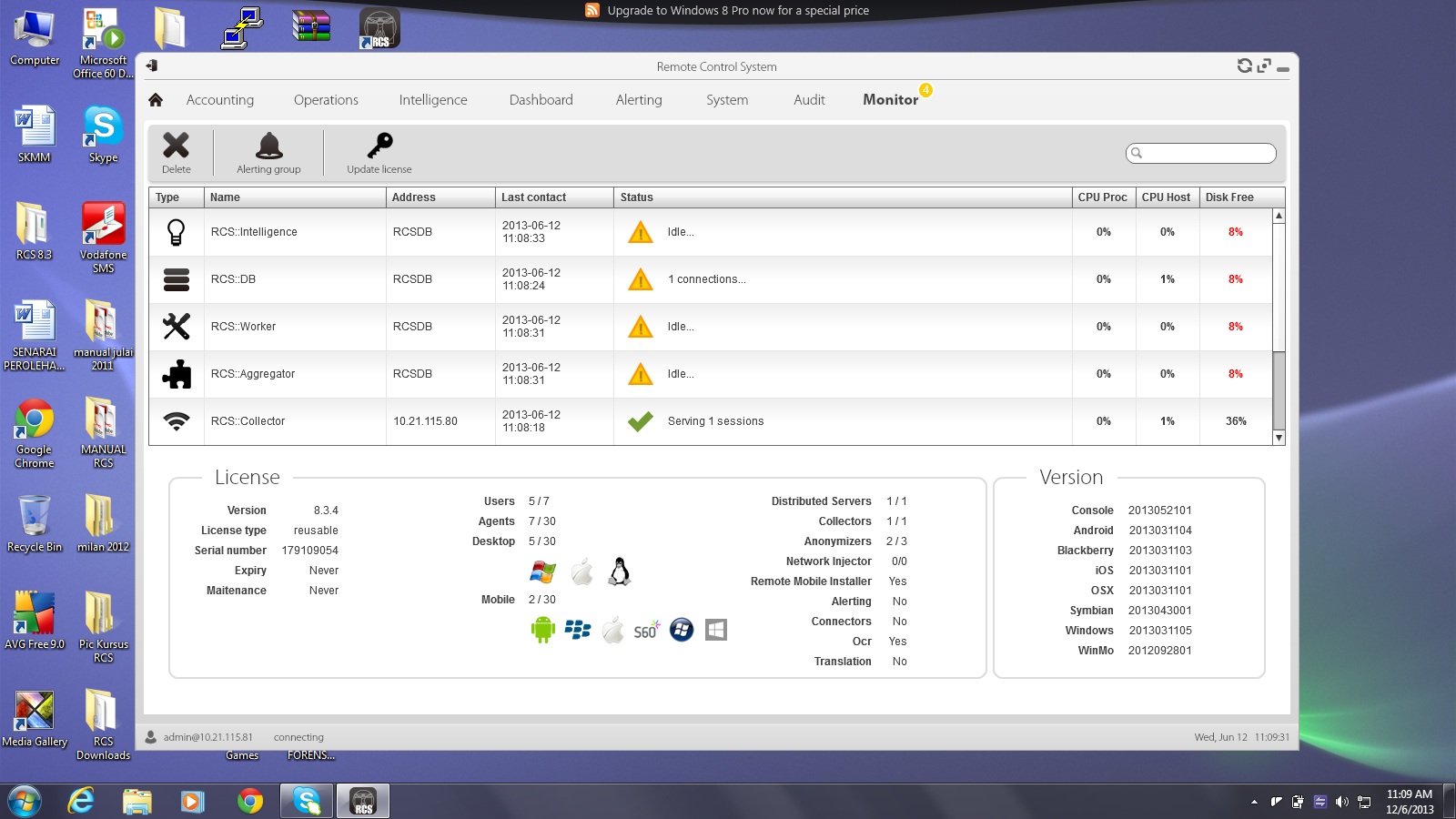The height and width of the screenshot is (819, 1456).
Task: Click the Monitor notification badge
Action: pyautogui.click(x=925, y=90)
